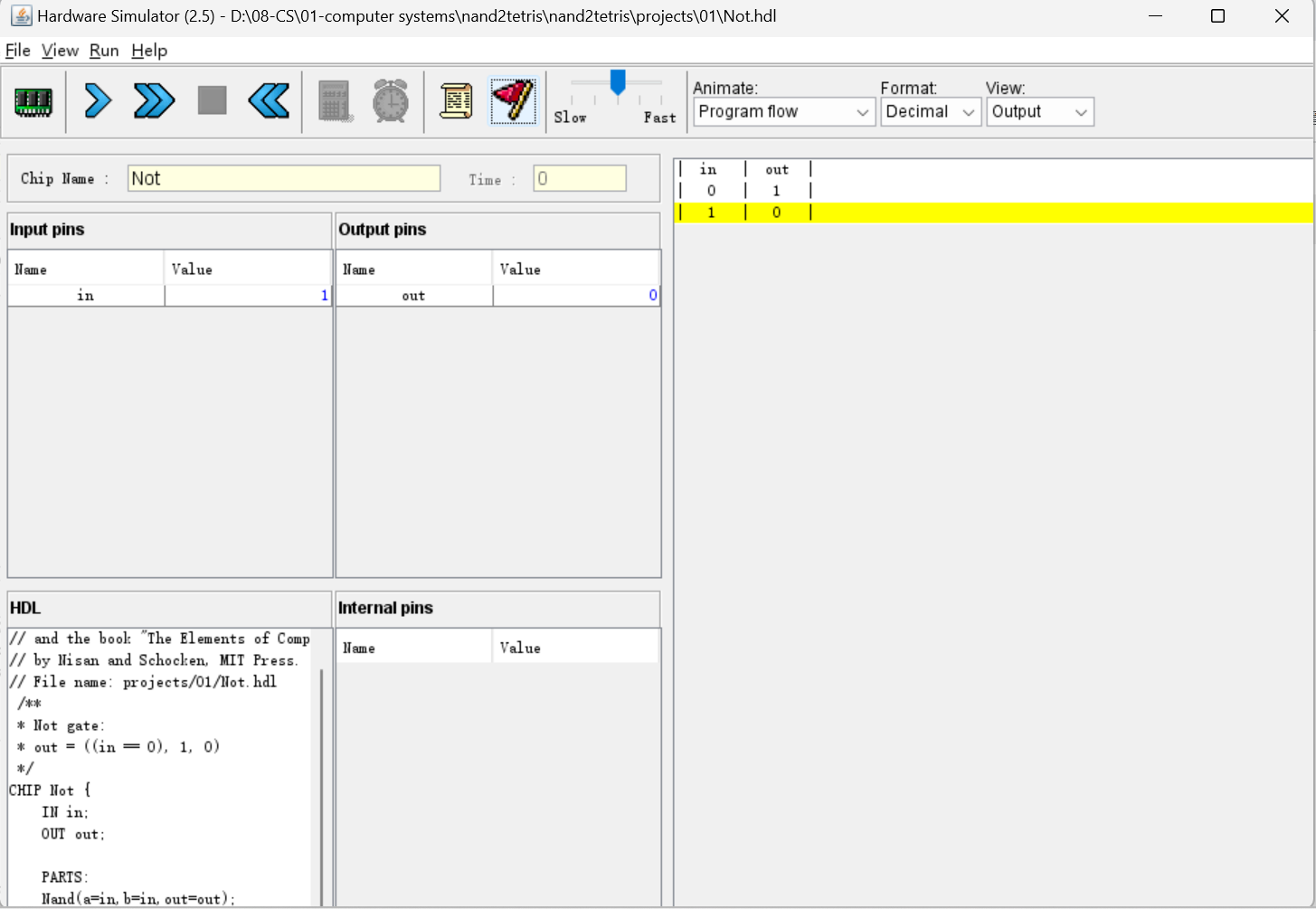Screen dimensions: 1316x909
Task: Click the clock tick-tock icon
Action: tap(391, 101)
